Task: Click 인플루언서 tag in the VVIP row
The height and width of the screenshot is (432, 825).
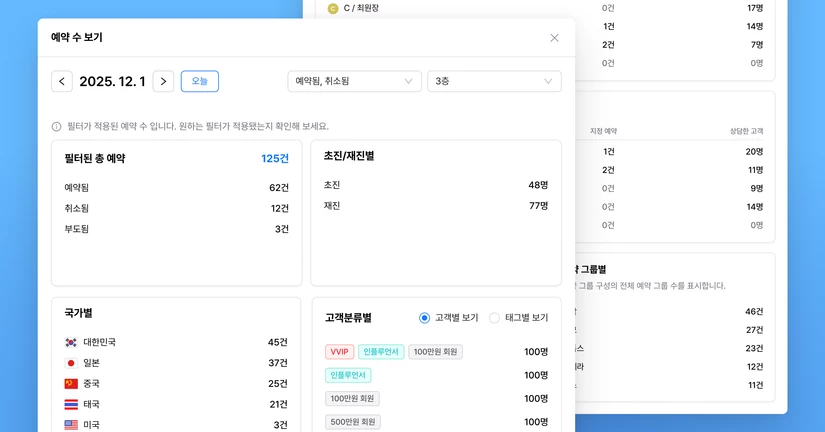Action: pos(381,352)
